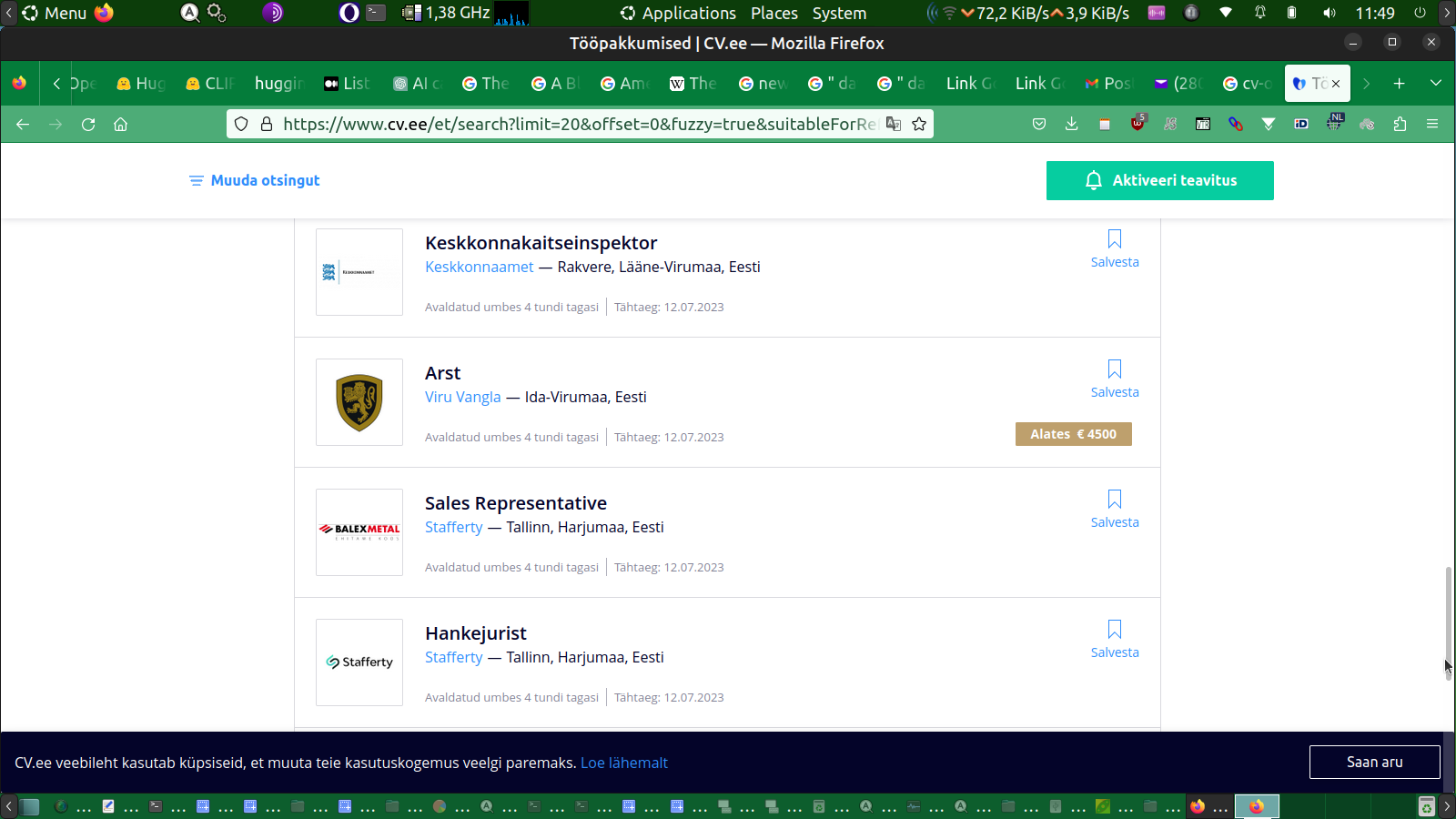Open the Menu on top panel
1456x819 pixels.
pos(55,13)
